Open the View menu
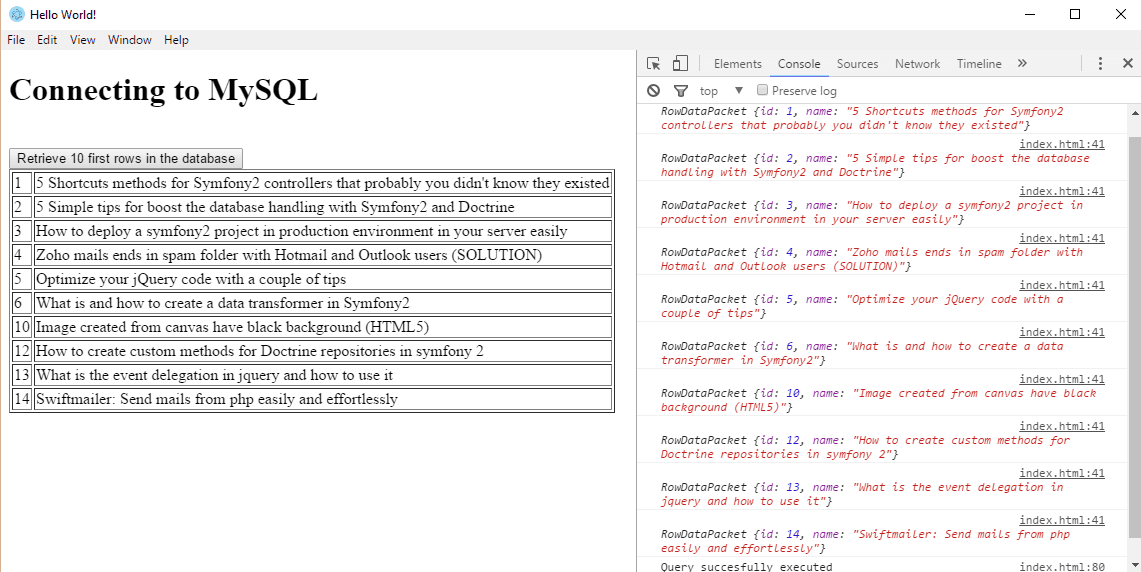Viewport: 1141px width, 572px height. [x=82, y=40]
